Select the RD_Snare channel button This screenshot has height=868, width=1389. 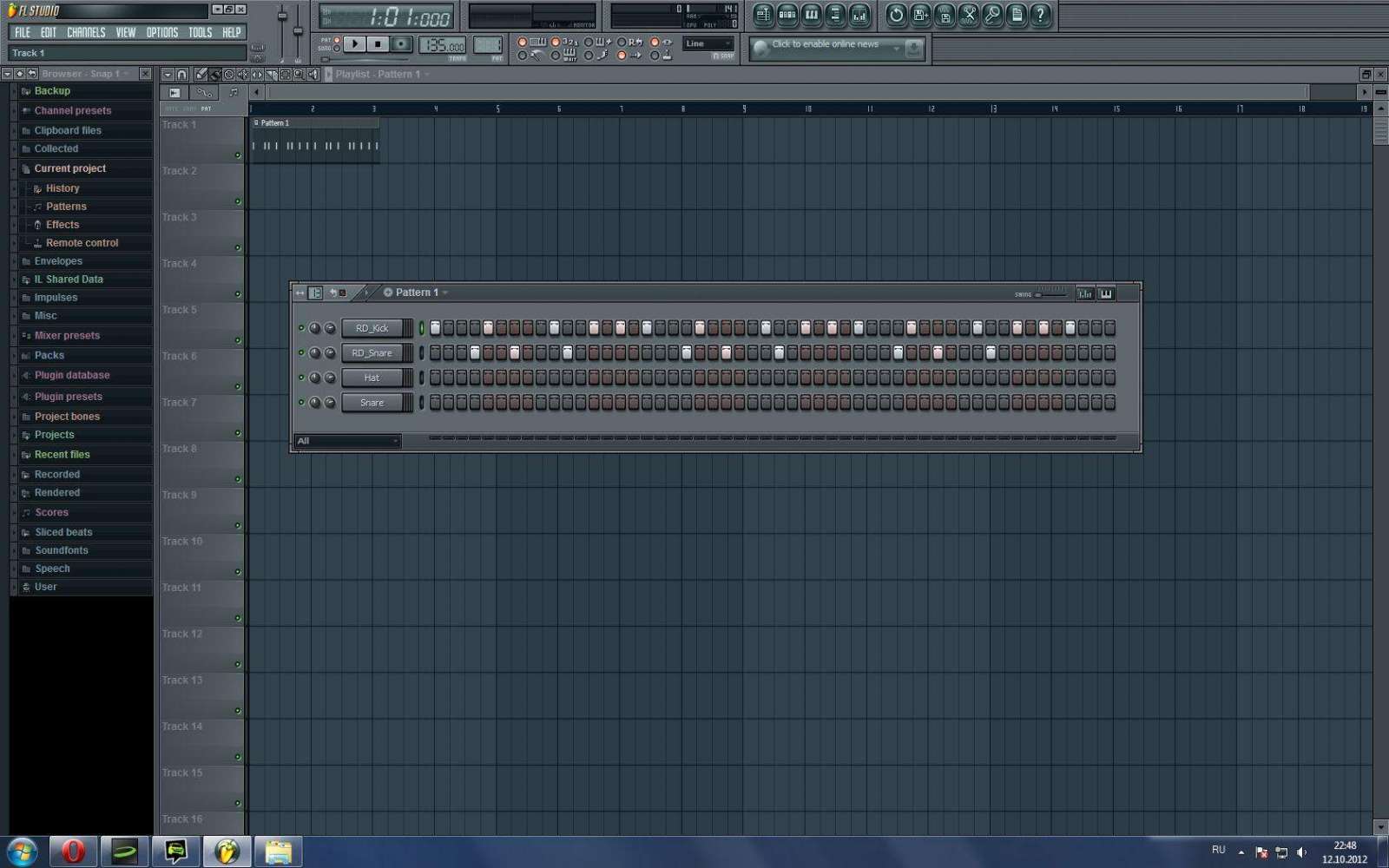(372, 353)
